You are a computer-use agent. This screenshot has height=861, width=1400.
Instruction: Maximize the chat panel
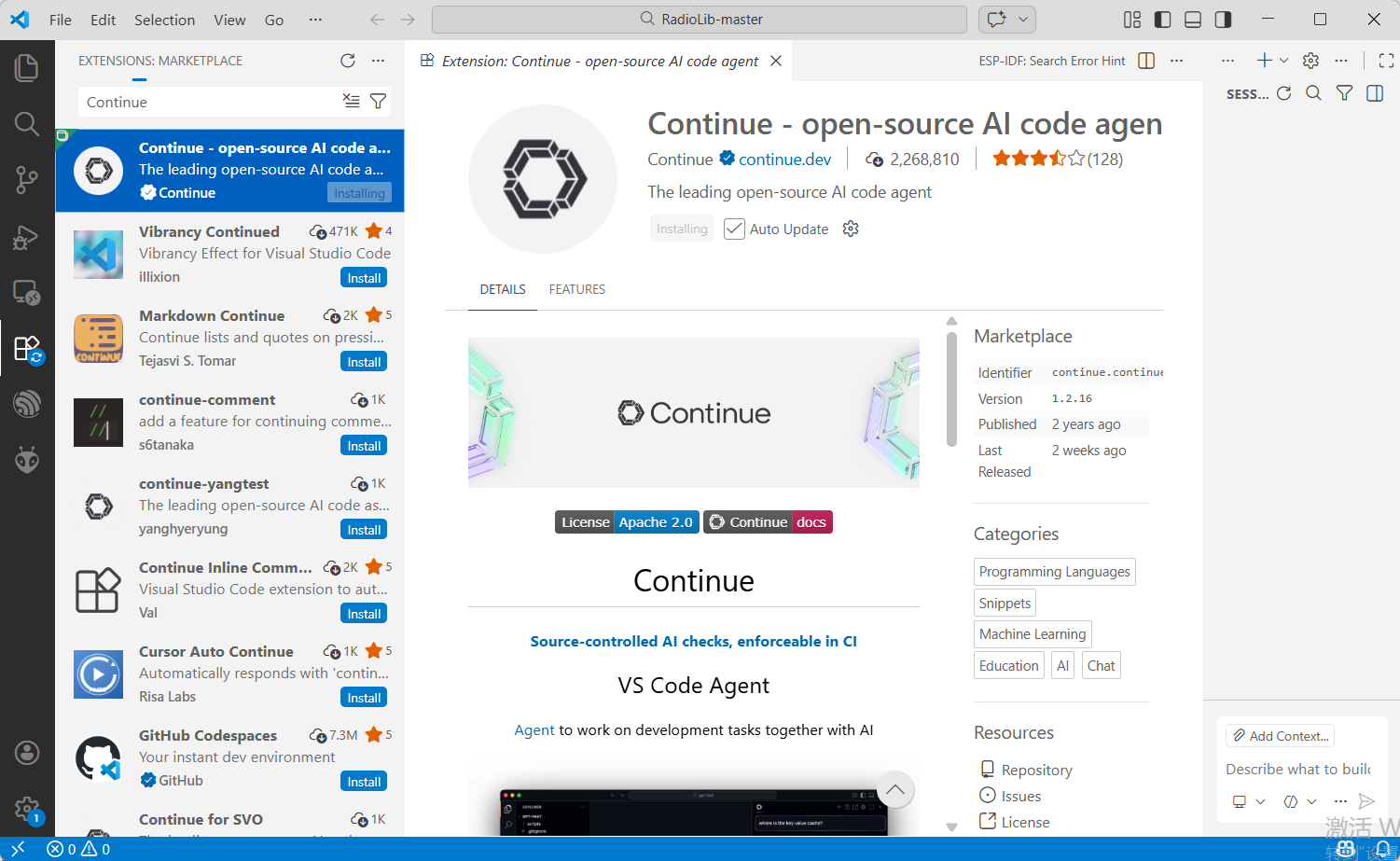click(x=1386, y=61)
